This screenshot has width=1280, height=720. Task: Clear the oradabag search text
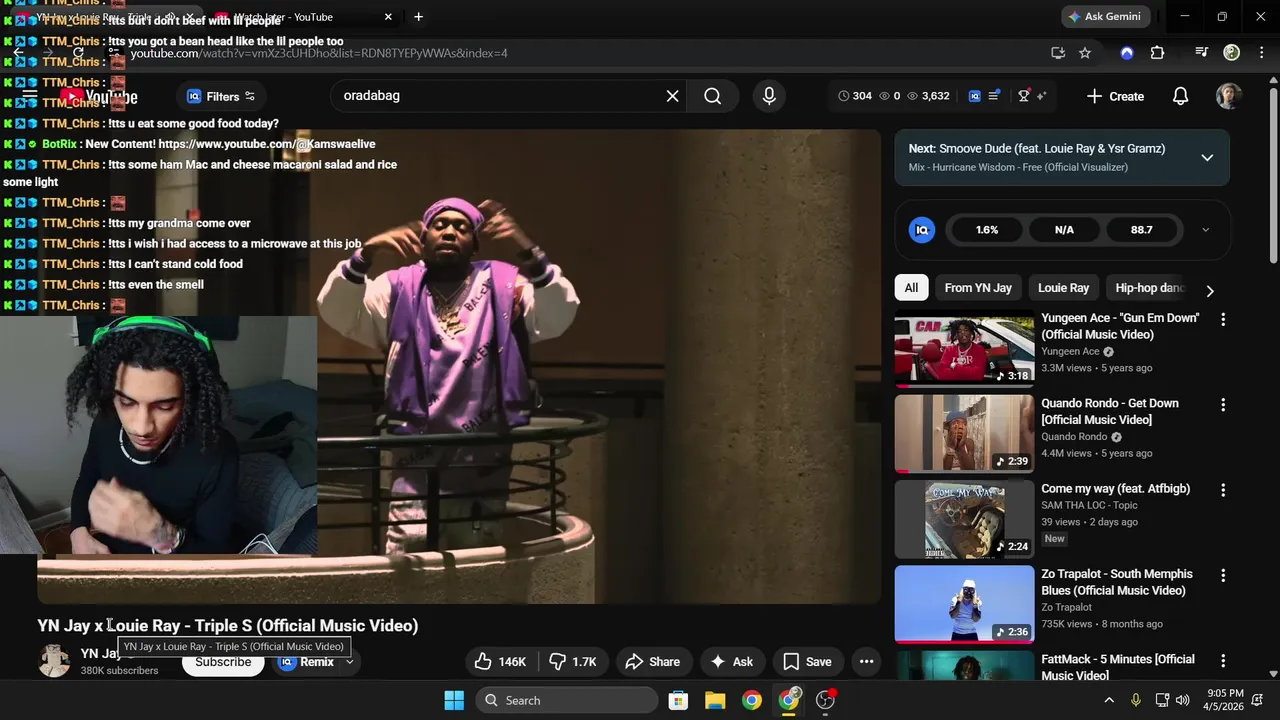coord(672,96)
